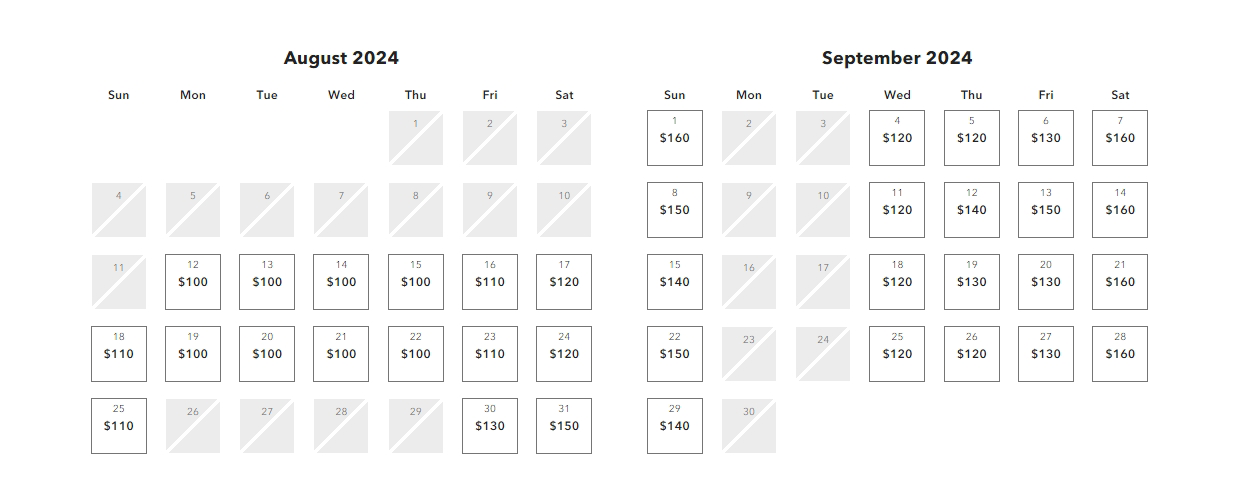The width and height of the screenshot is (1236, 502).
Task: Select September 13 priced $150
Action: click(x=1046, y=210)
